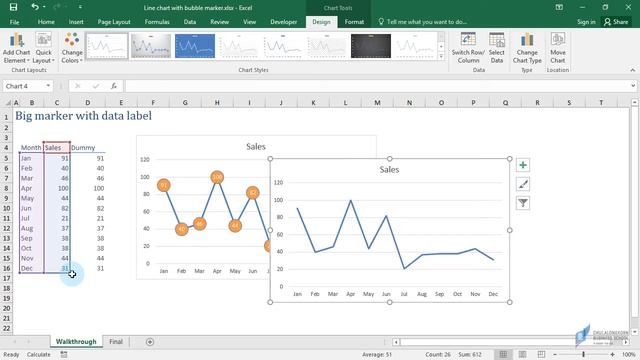This screenshot has height=360, width=640.
Task: Click the Insert Function fx icon
Action: (x=113, y=86)
